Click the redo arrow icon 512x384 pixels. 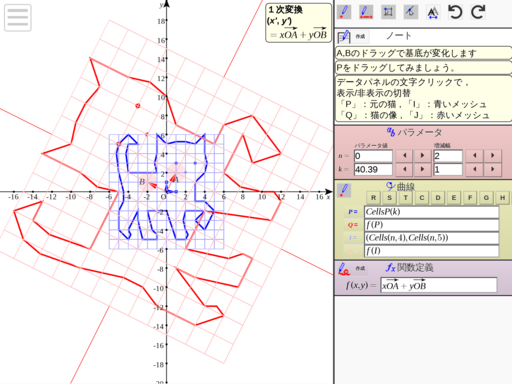point(478,12)
